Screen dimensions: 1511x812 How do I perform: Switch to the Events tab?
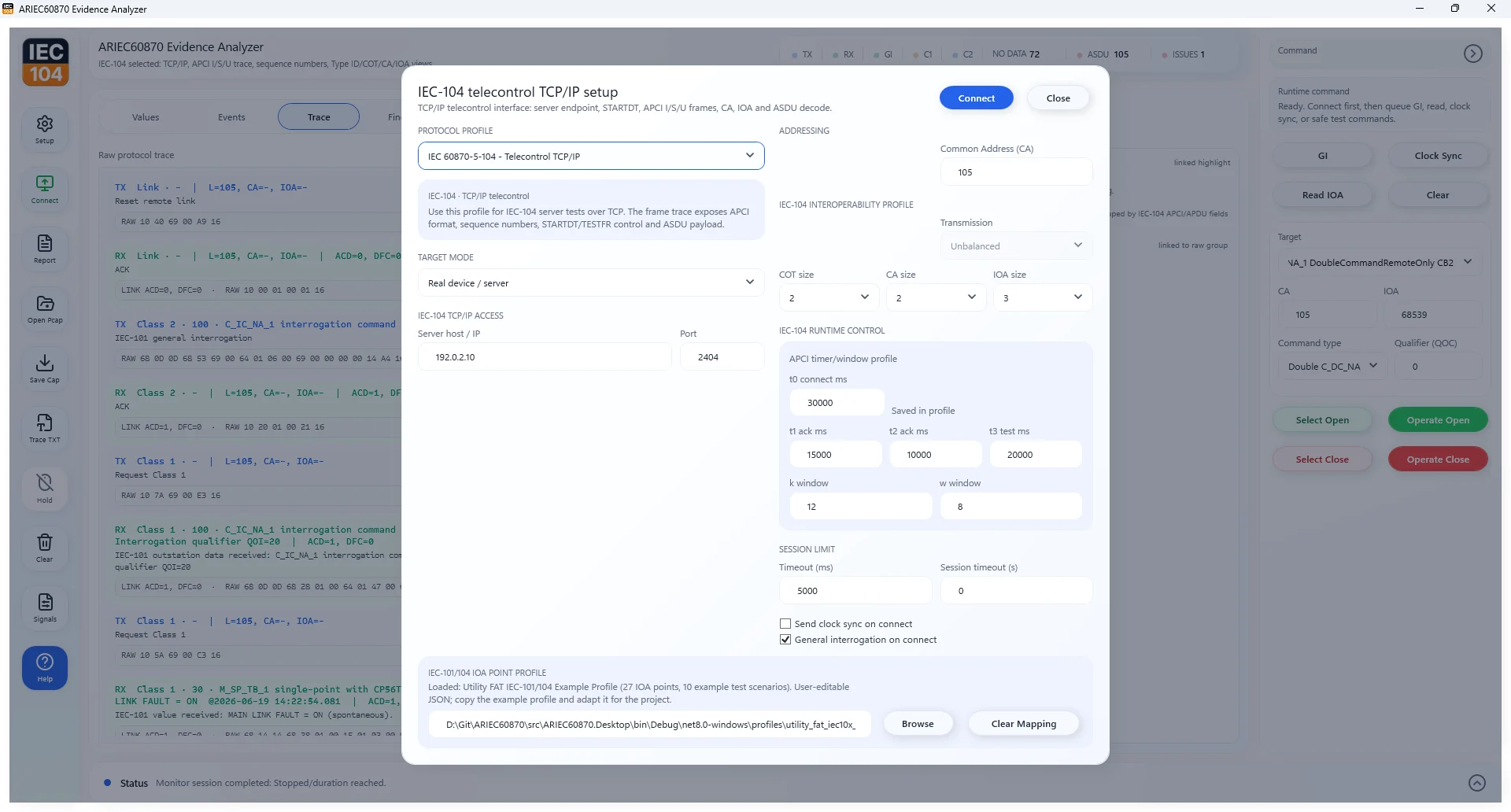click(x=231, y=117)
